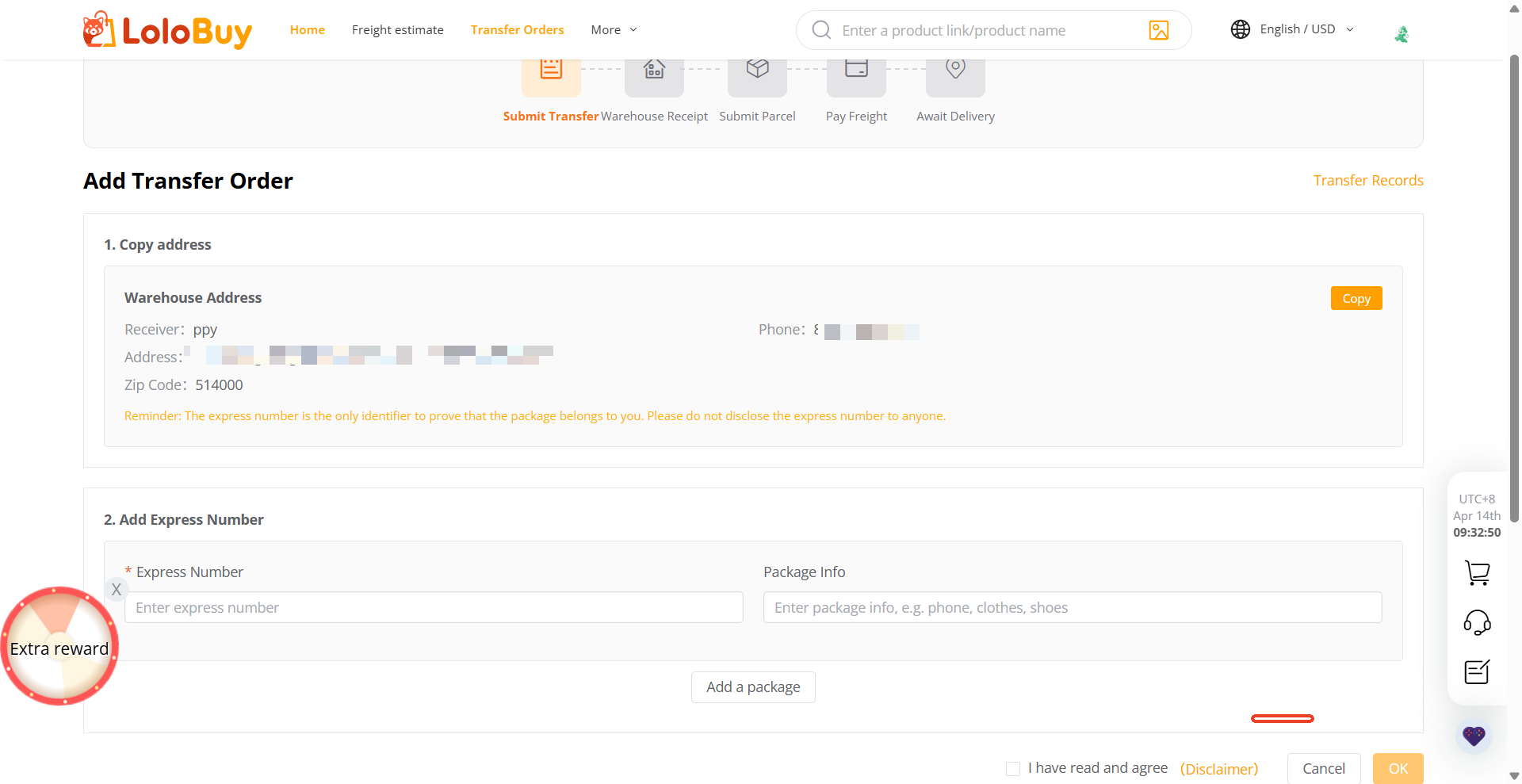
Task: Click scrollbar up arrow
Action: click(x=1514, y=7)
